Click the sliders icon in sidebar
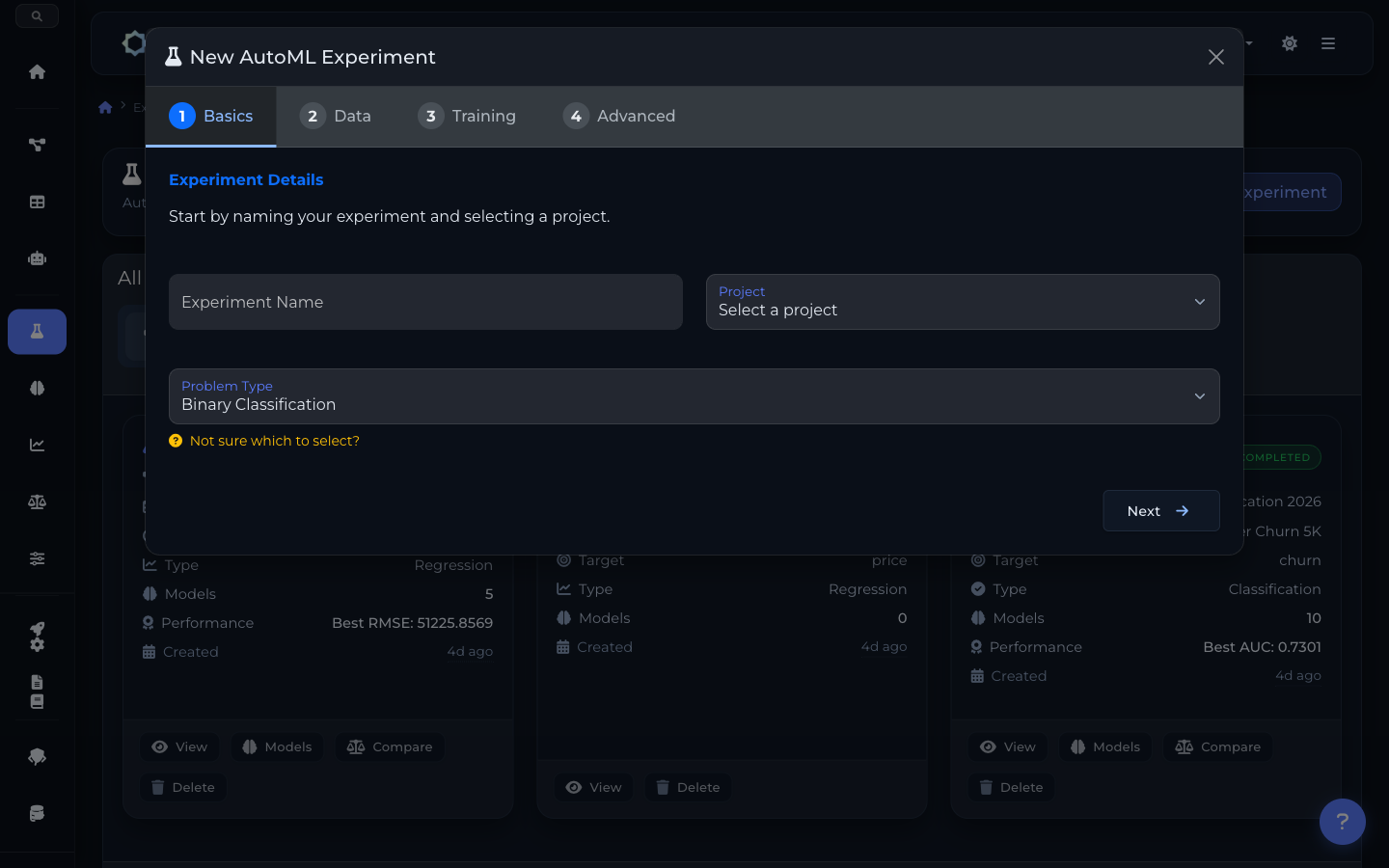This screenshot has width=1389, height=868. (37, 558)
